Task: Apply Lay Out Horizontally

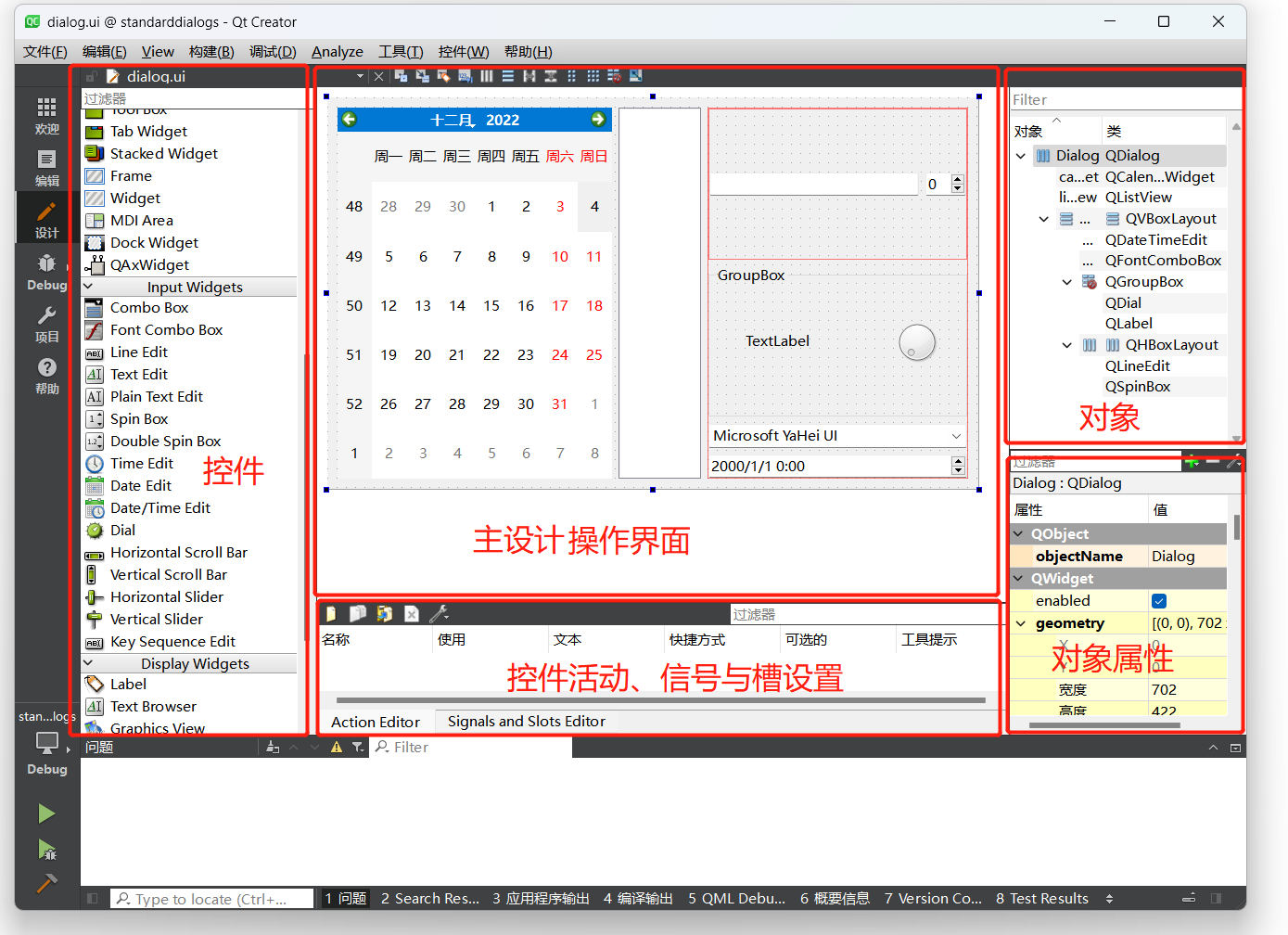Action: (x=487, y=76)
